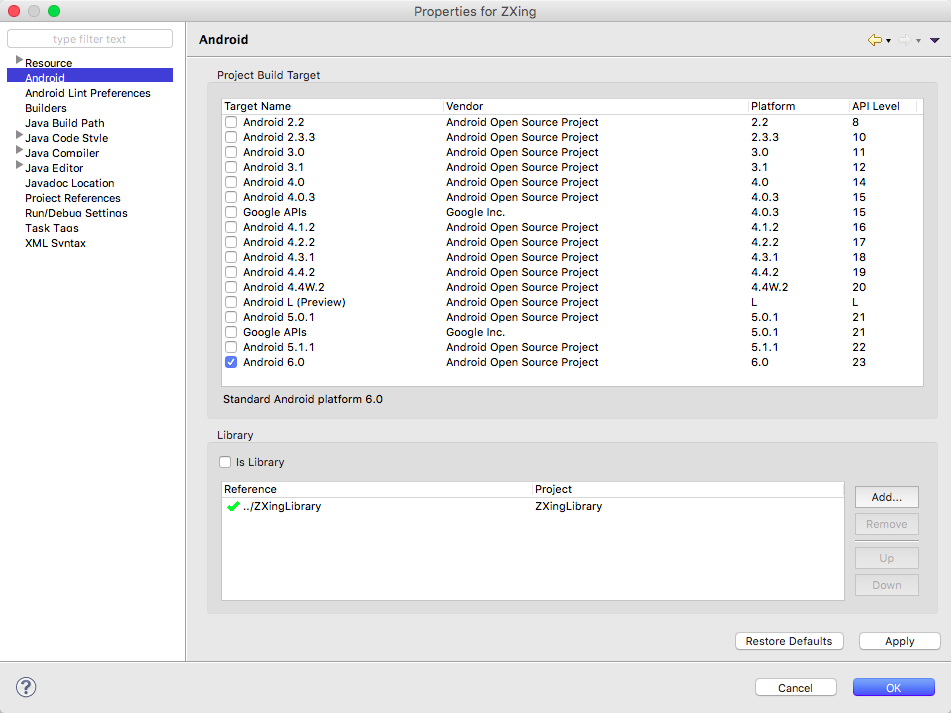Click API level 23 cell

point(859,362)
